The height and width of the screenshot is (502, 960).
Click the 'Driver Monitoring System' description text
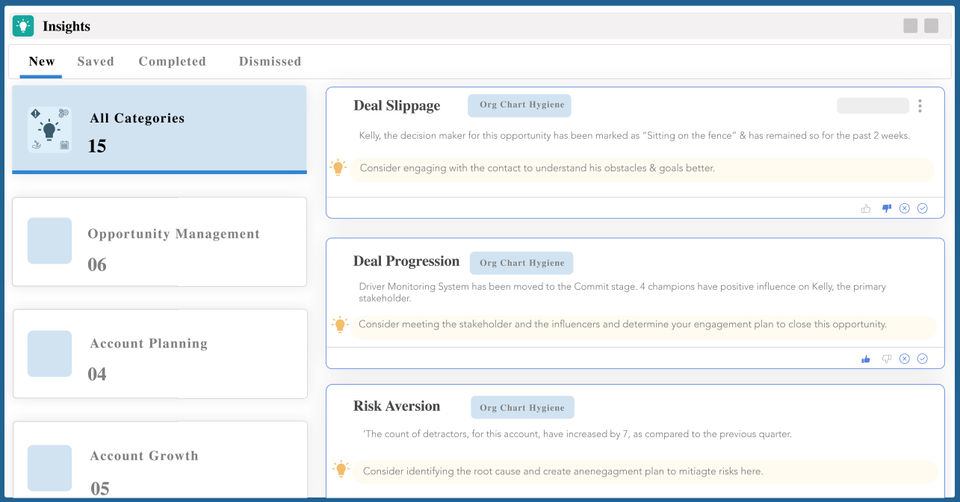pos(622,293)
